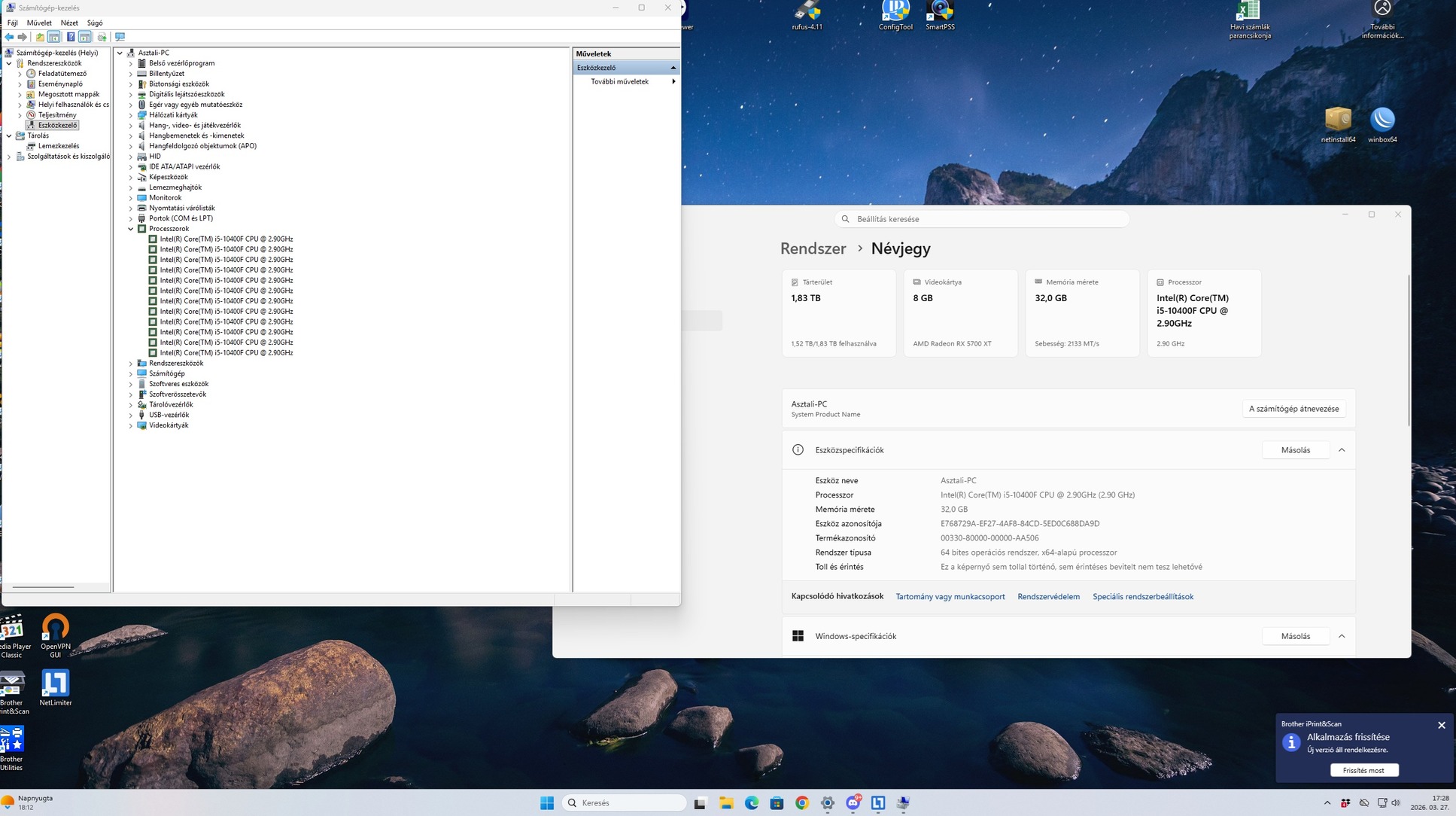This screenshot has height=816, width=1456.
Task: Click the Up one level folder icon
Action: [x=40, y=37]
